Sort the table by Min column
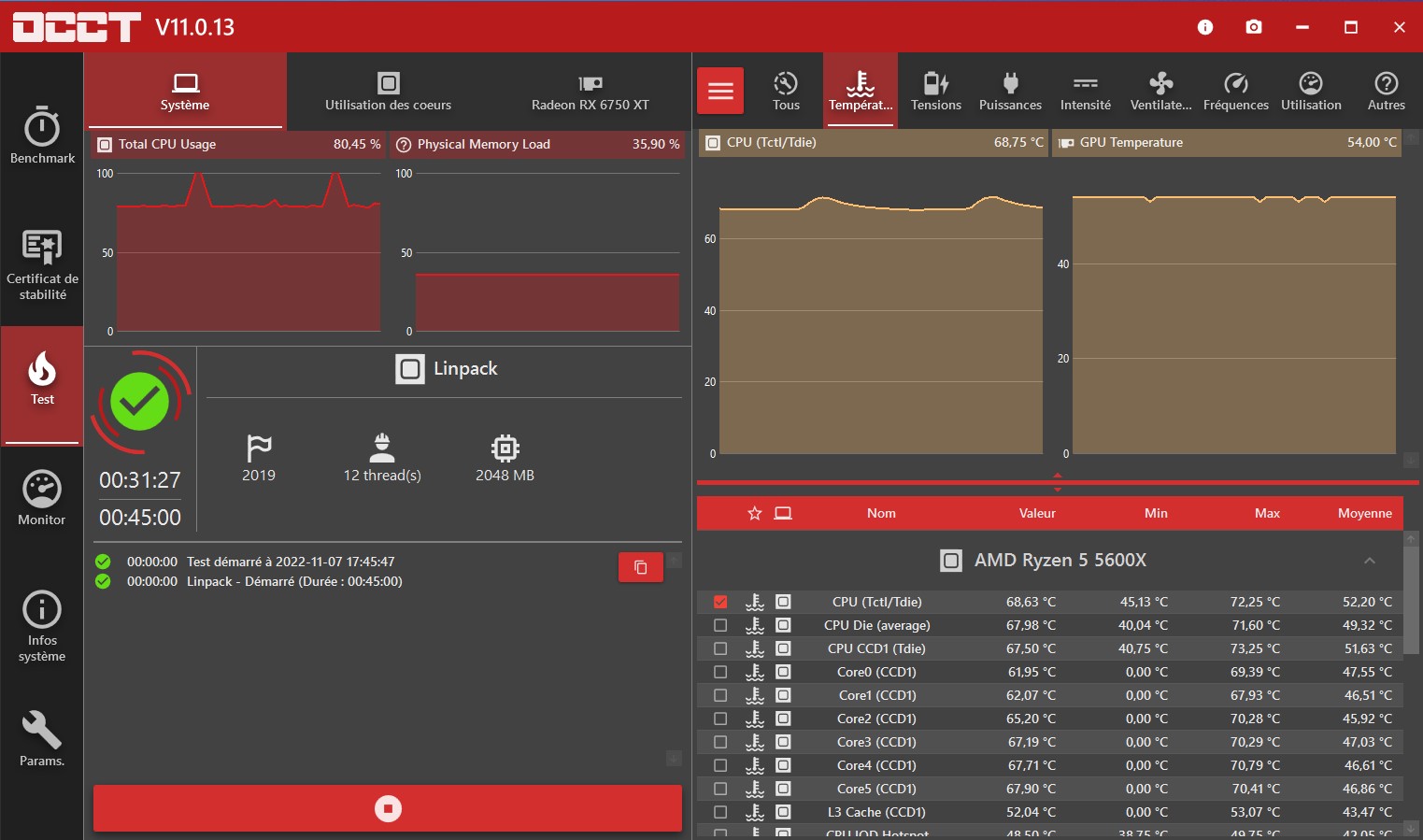Viewport: 1423px width, 840px height. click(1156, 513)
